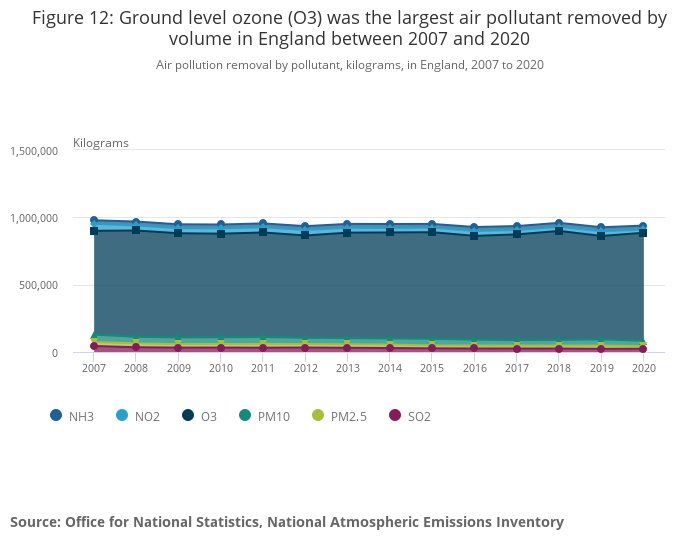Click the 2014 x-axis year label
700x549 pixels.
click(x=390, y=368)
